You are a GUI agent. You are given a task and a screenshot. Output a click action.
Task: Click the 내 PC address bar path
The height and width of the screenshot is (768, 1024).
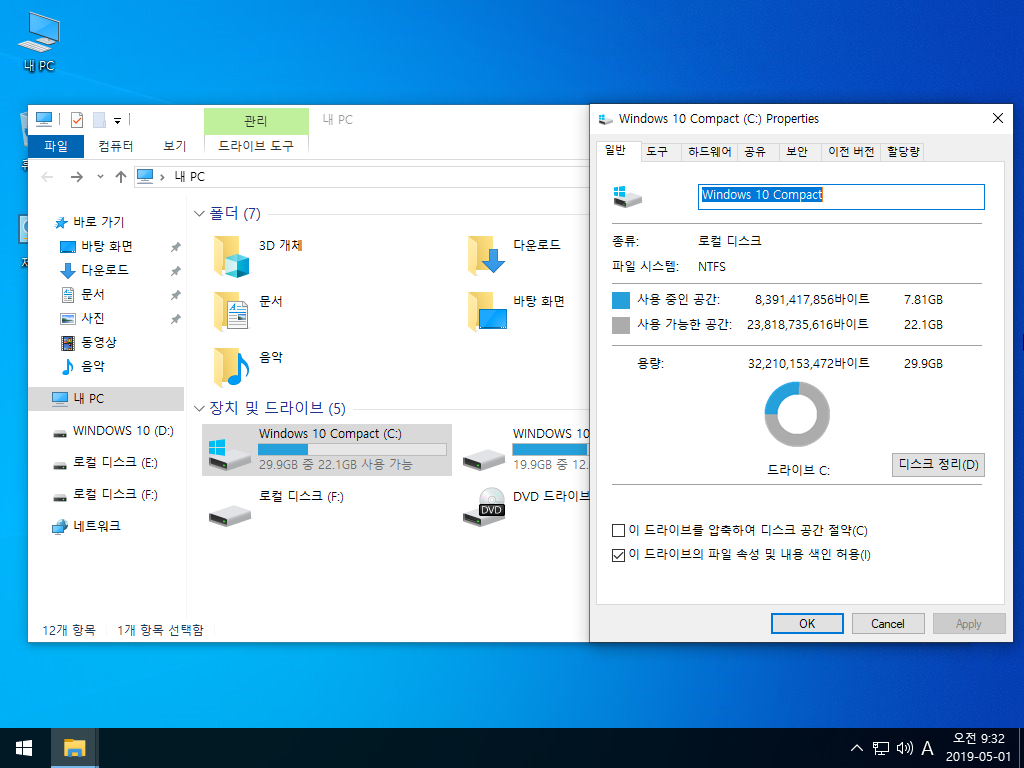[189, 177]
